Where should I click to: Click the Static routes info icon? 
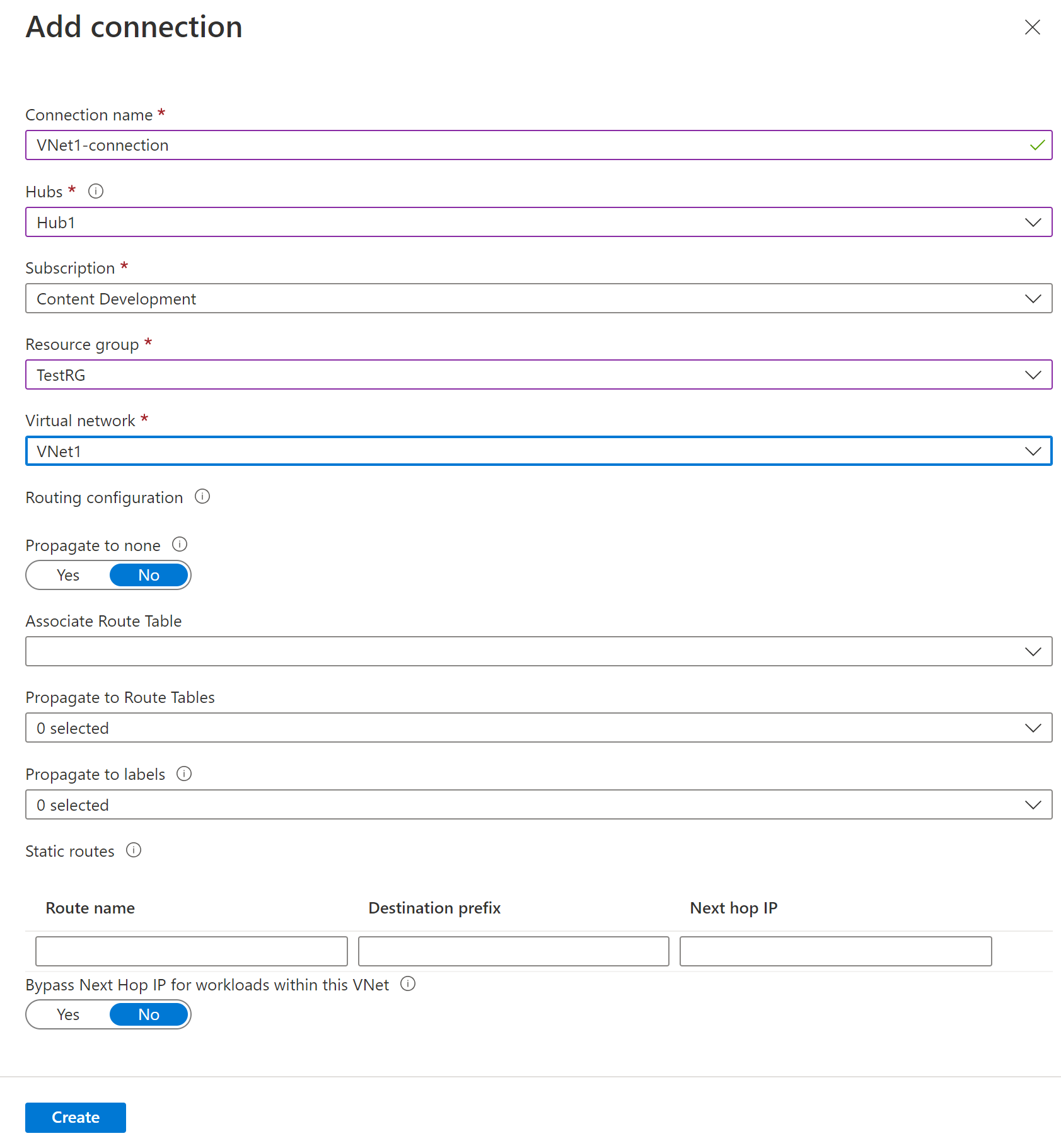[x=134, y=850]
